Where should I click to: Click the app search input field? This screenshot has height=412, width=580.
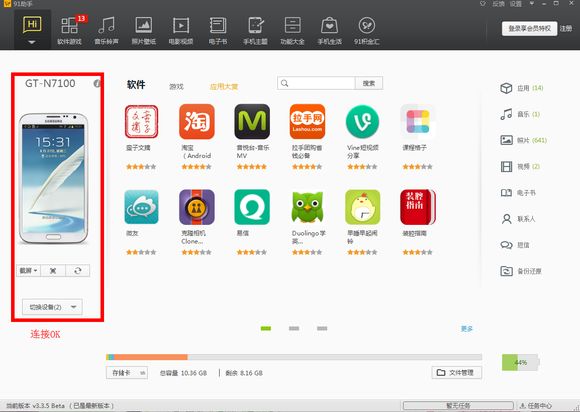[316, 83]
